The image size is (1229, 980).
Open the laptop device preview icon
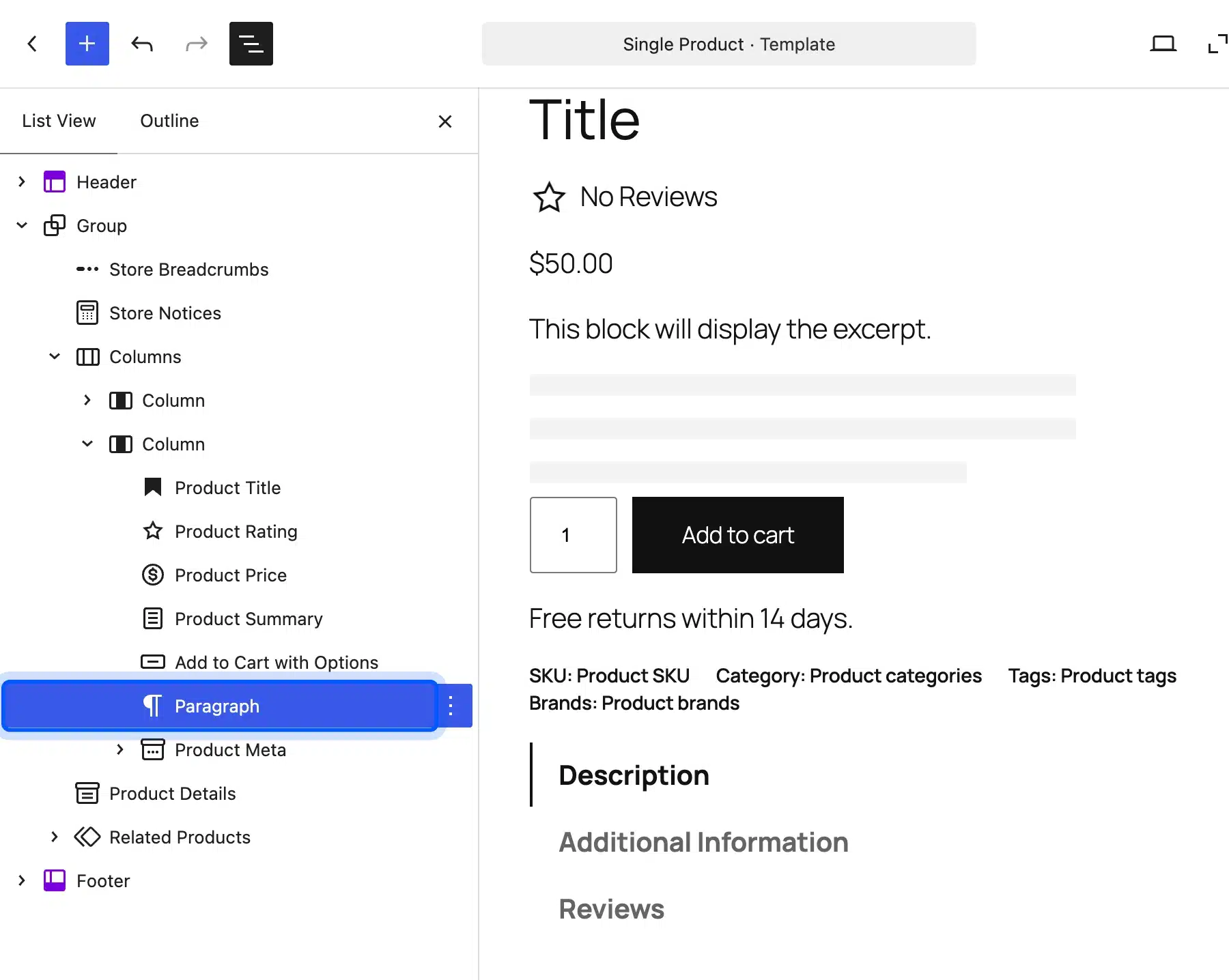tap(1163, 44)
